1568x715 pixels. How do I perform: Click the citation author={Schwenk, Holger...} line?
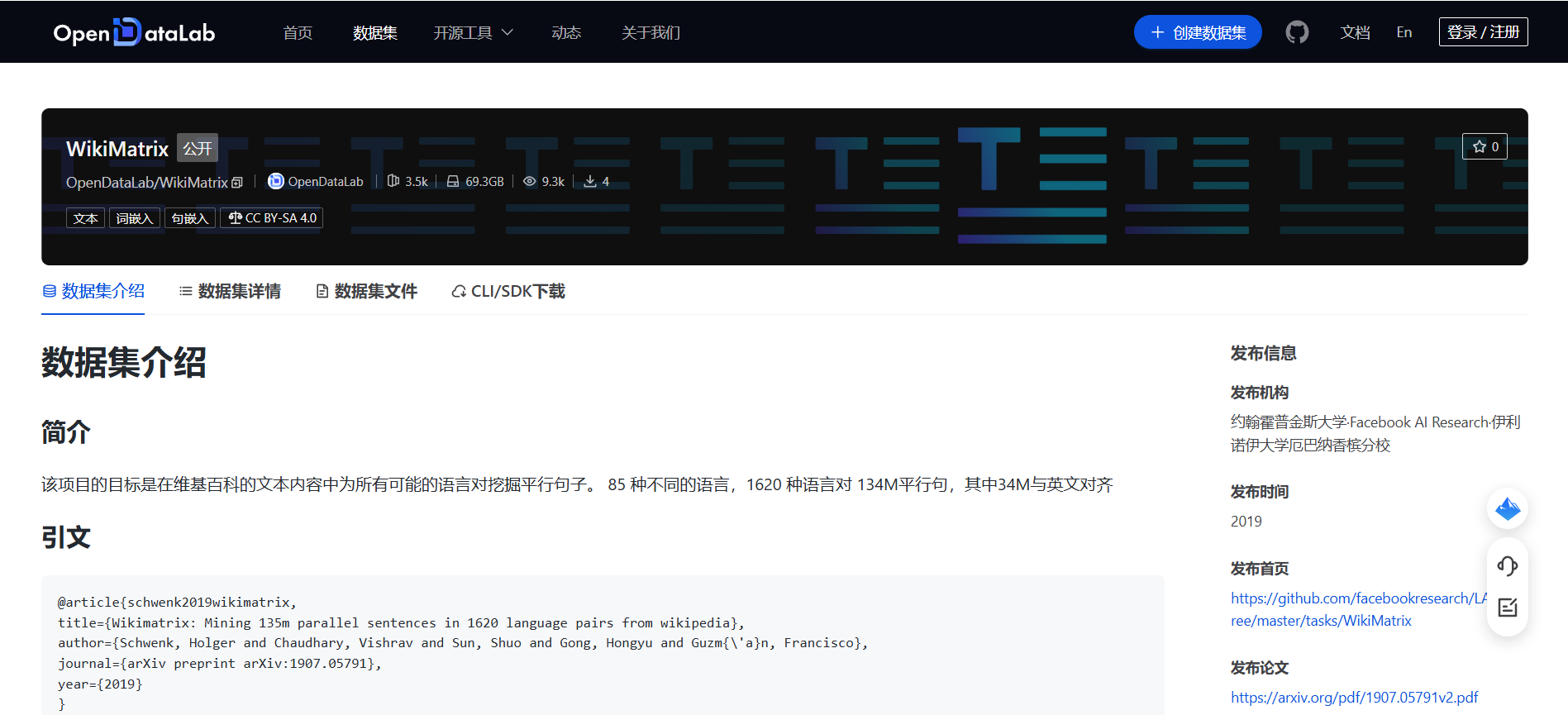463,642
